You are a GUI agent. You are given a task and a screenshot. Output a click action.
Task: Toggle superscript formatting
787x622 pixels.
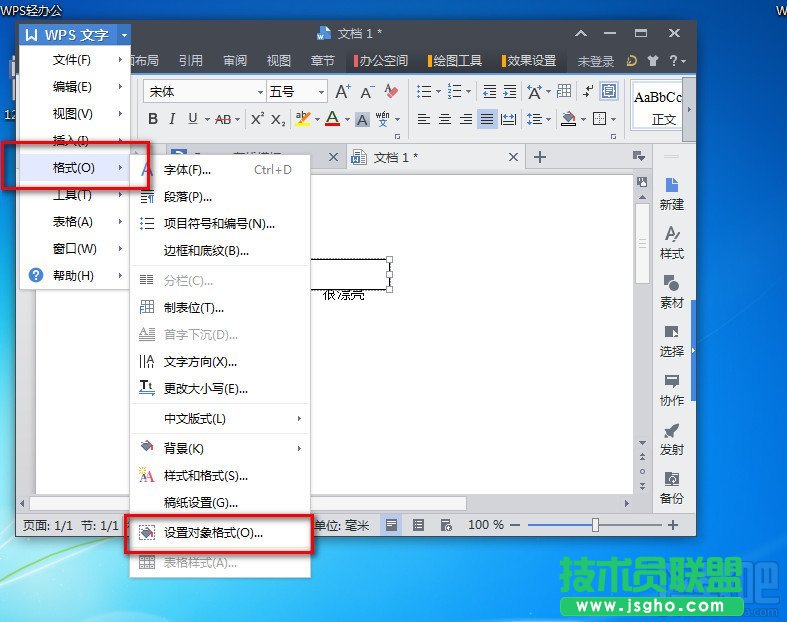pyautogui.click(x=257, y=119)
